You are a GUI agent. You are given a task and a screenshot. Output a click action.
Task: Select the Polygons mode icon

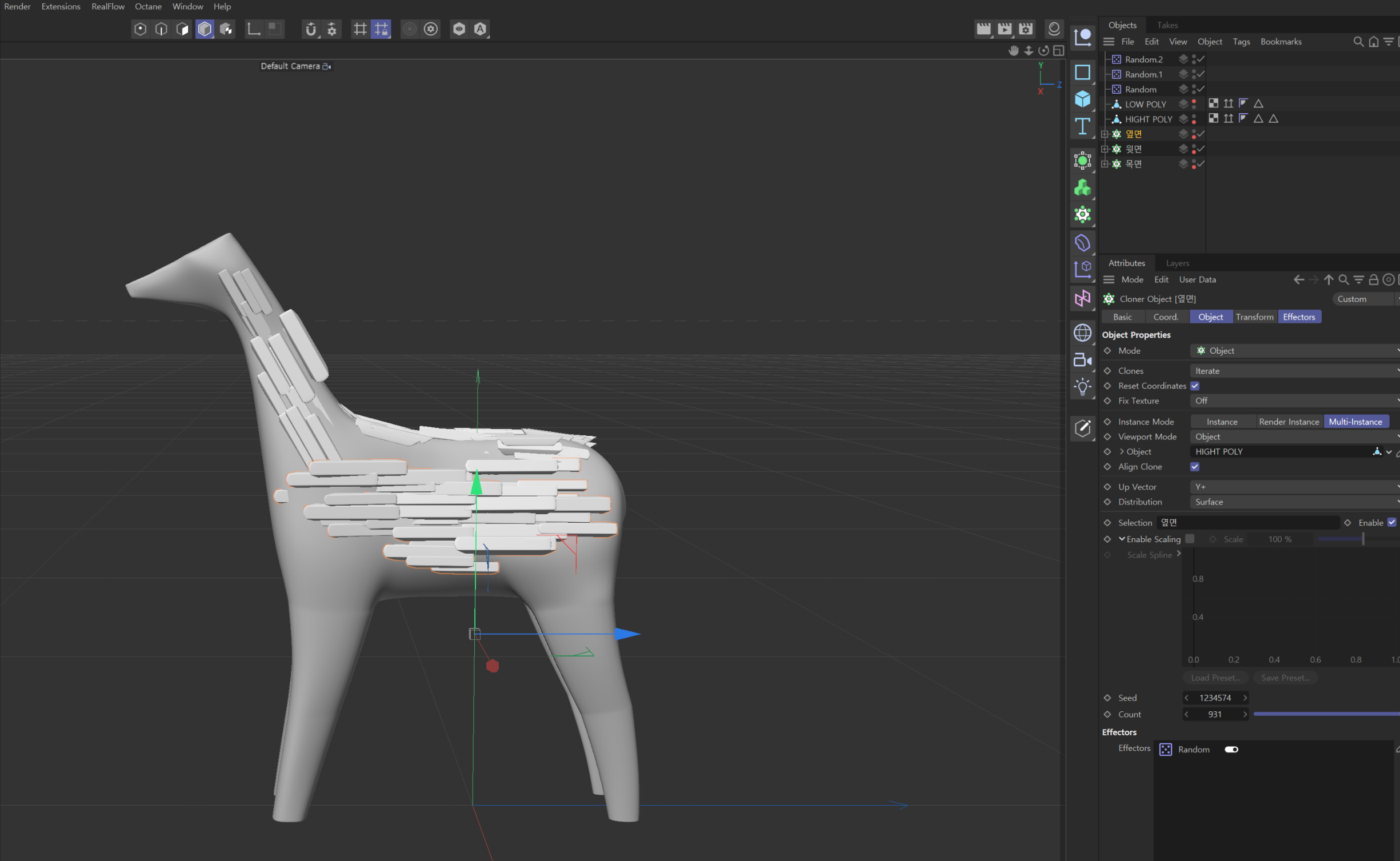(x=182, y=29)
